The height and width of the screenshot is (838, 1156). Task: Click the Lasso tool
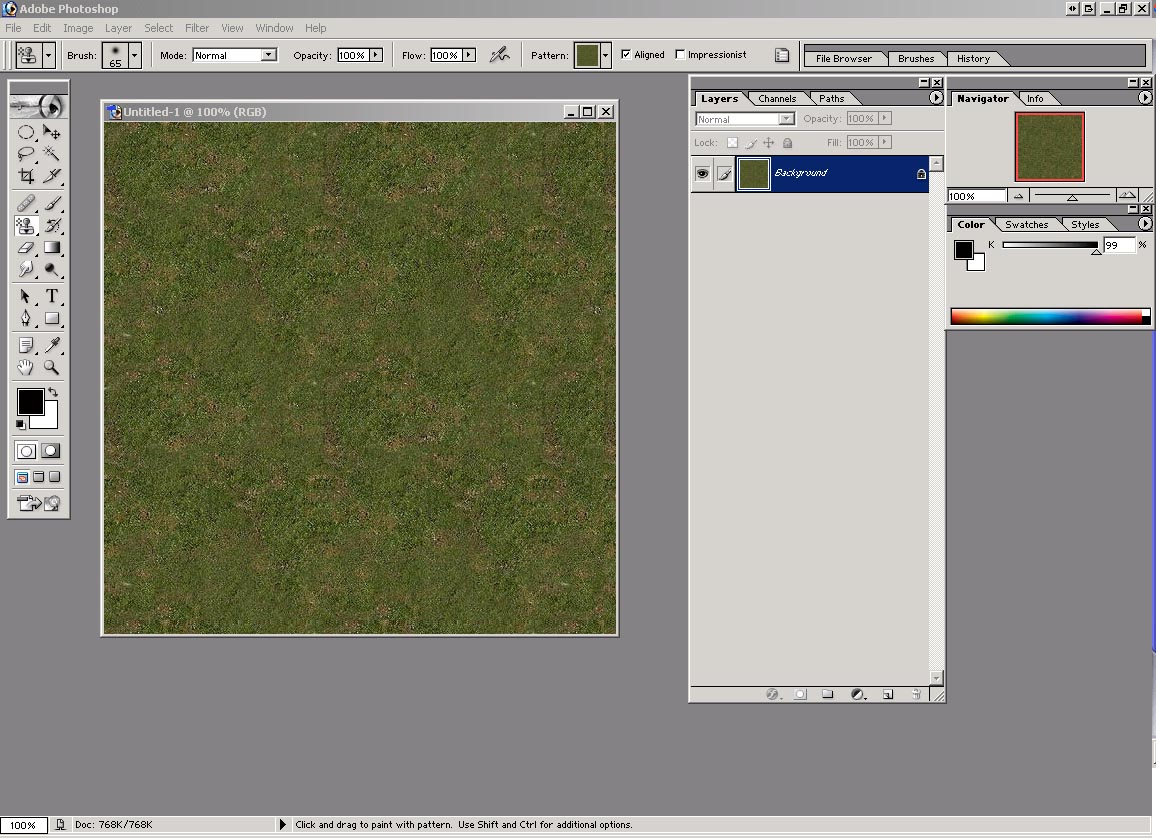[x=26, y=154]
